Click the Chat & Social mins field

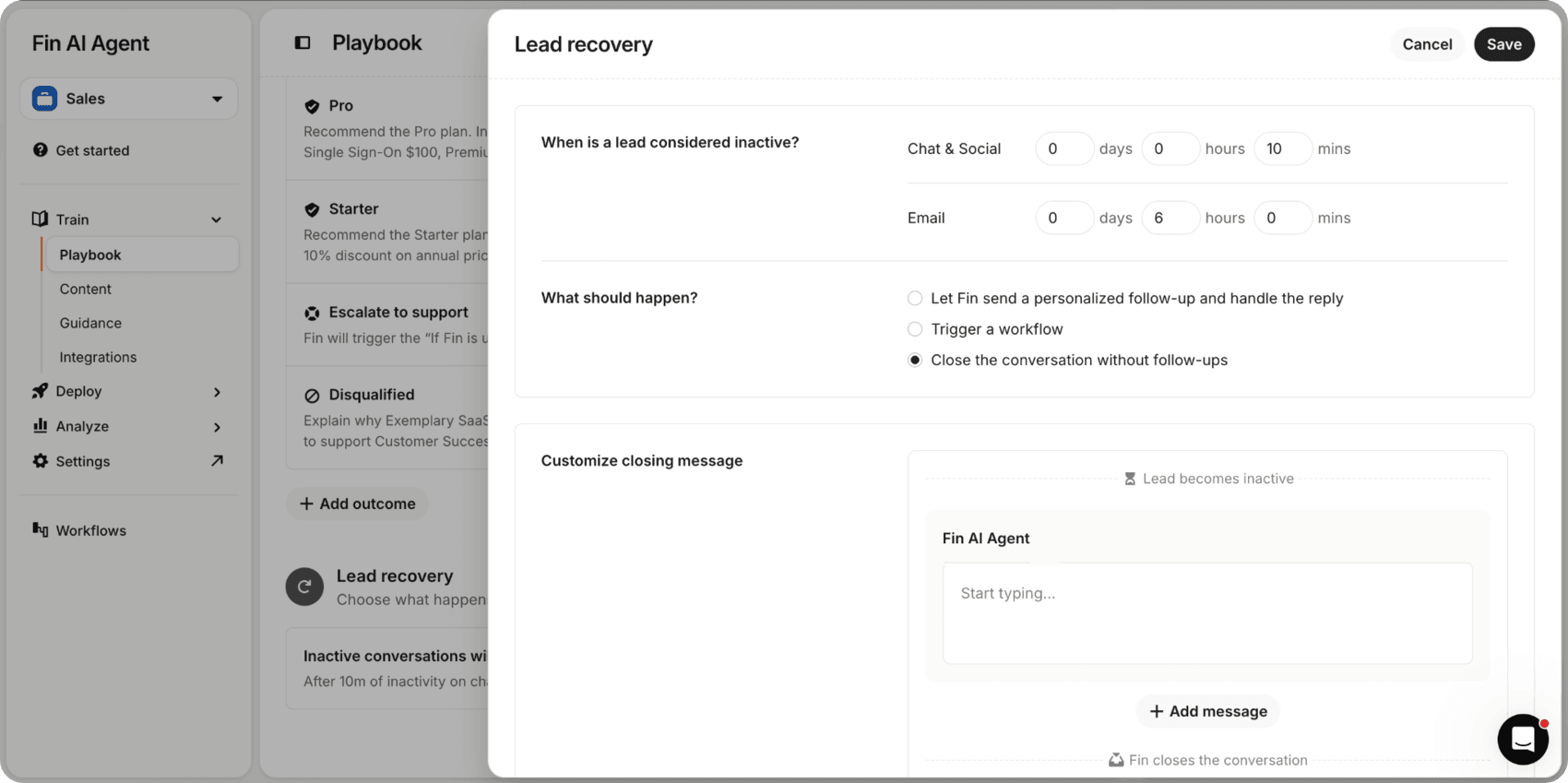[1282, 148]
